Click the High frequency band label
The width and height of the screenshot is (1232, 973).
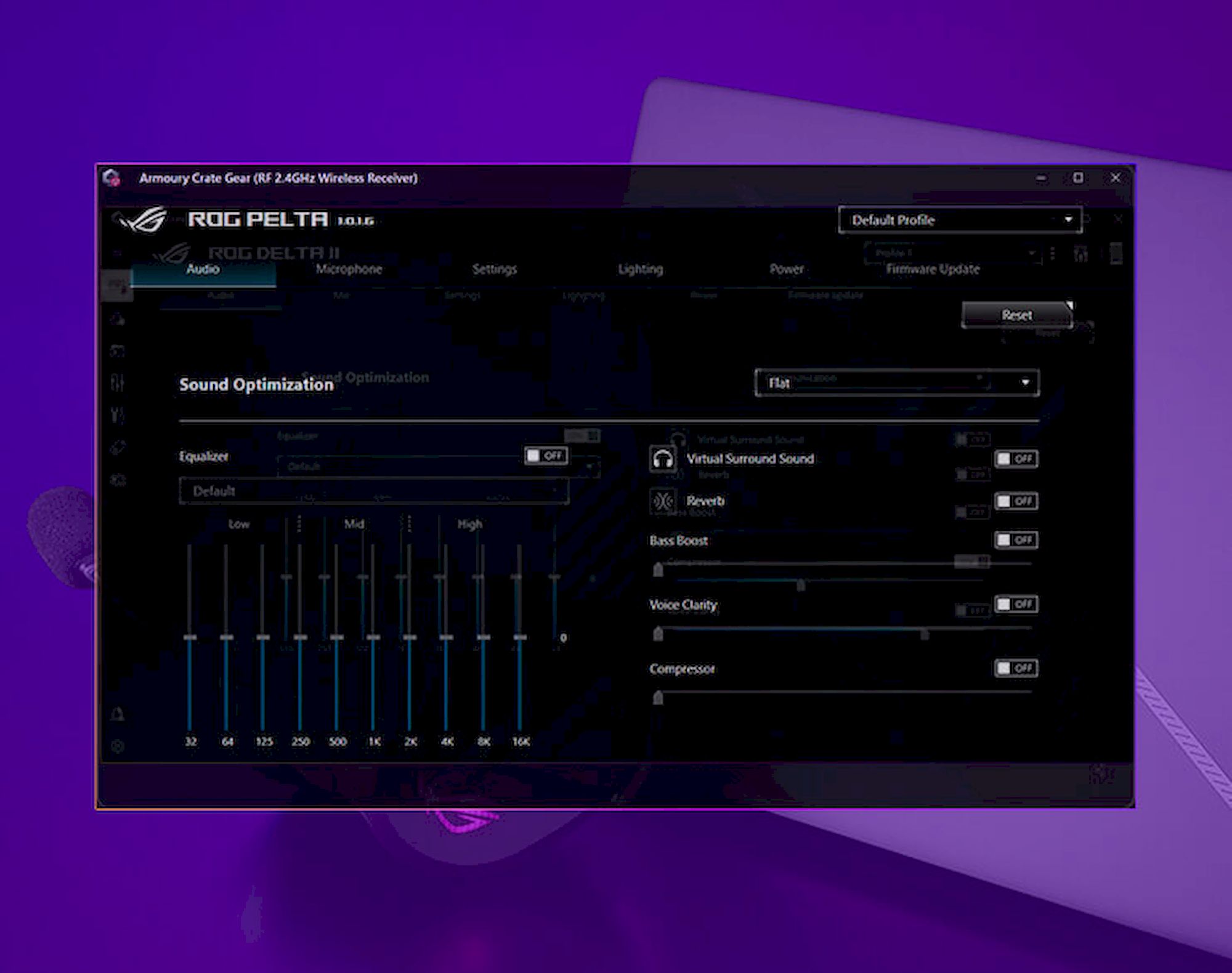[469, 524]
